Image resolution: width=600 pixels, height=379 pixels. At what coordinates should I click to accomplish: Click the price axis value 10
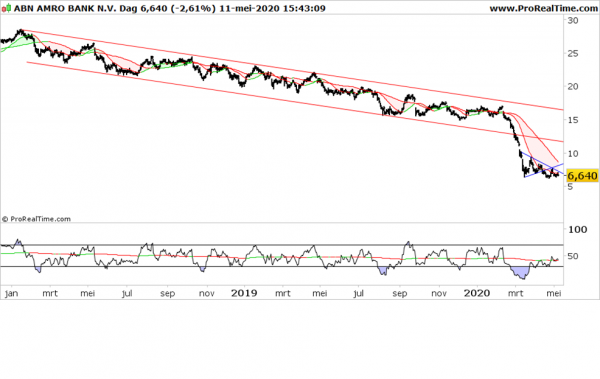[573, 153]
